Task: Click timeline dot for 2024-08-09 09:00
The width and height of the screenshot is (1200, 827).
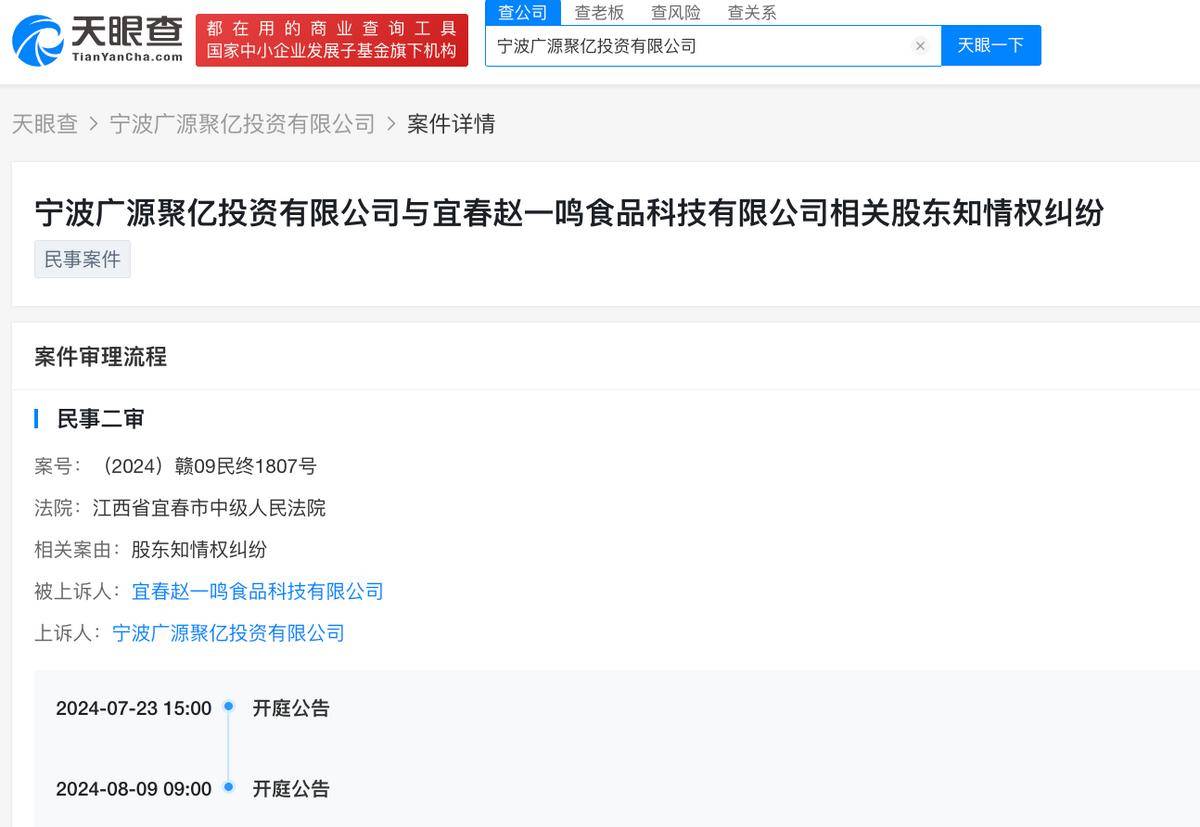Action: tap(228, 787)
